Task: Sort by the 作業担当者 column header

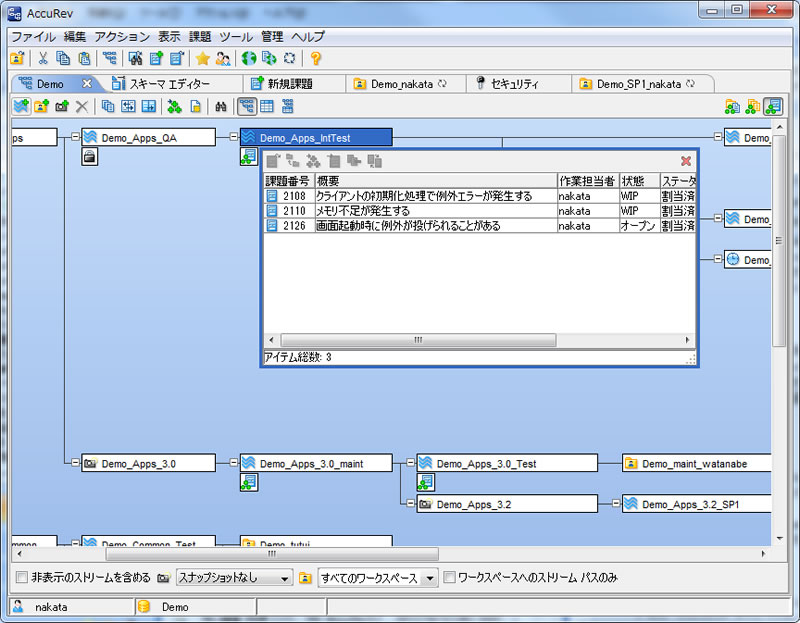Action: click(588, 181)
